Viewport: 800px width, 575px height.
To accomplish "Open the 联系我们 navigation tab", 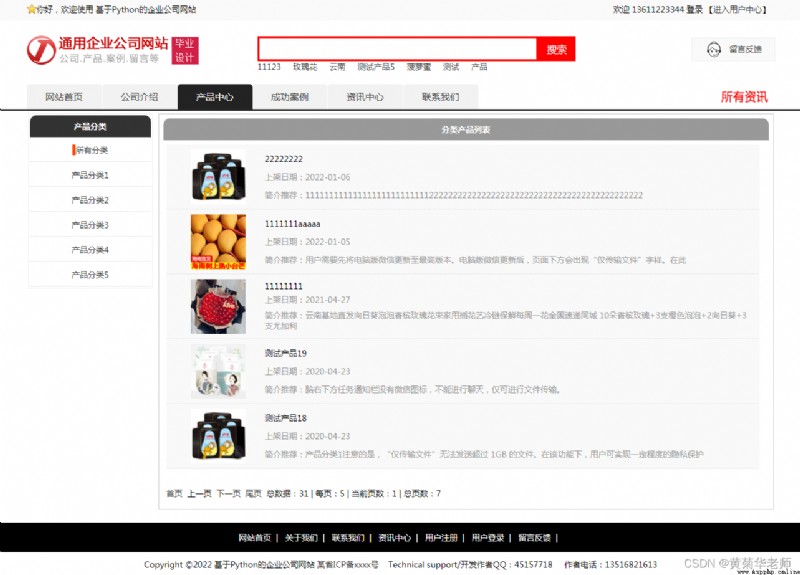I will (x=440, y=96).
